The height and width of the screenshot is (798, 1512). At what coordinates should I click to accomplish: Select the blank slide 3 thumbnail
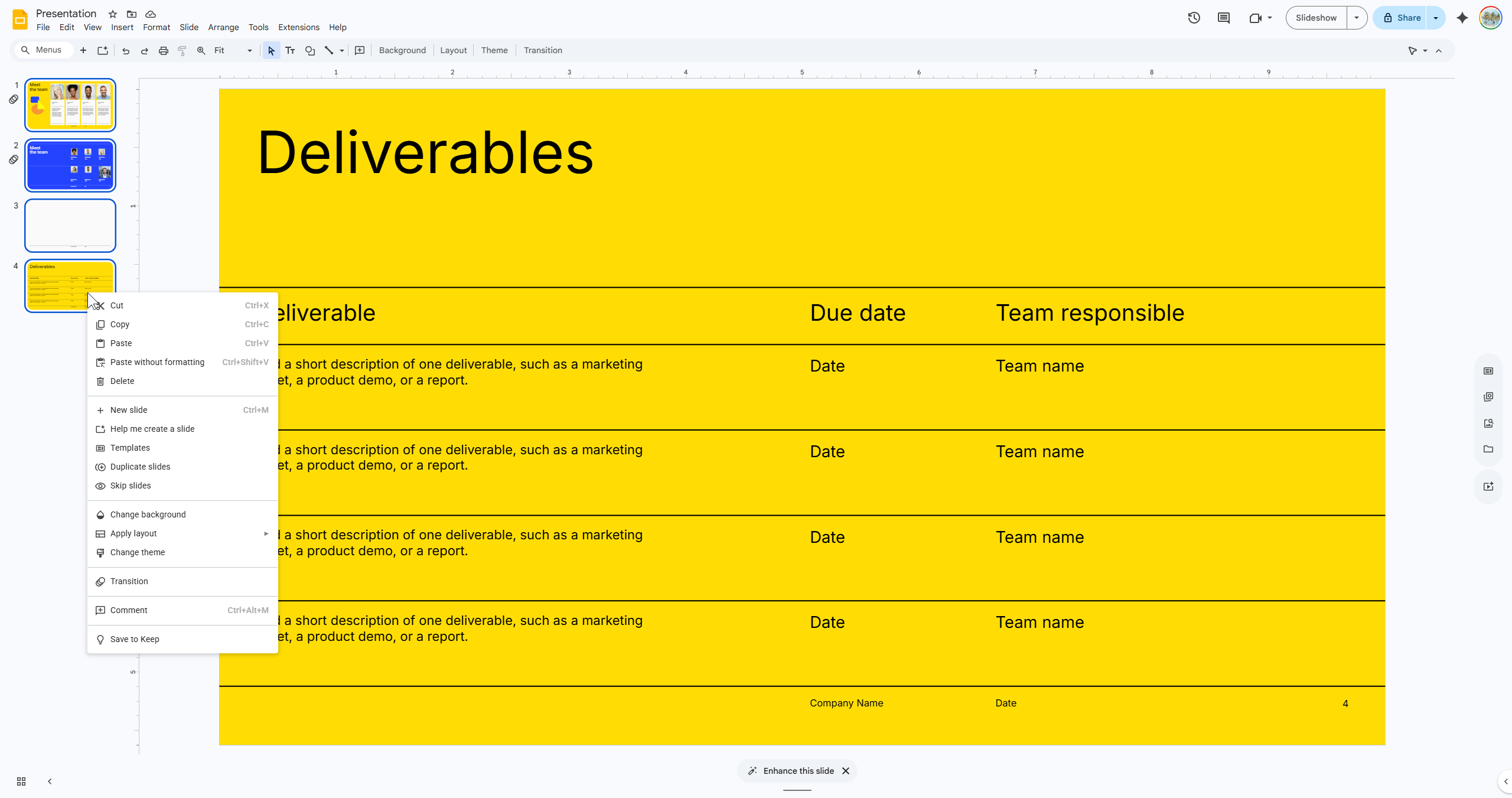point(70,226)
